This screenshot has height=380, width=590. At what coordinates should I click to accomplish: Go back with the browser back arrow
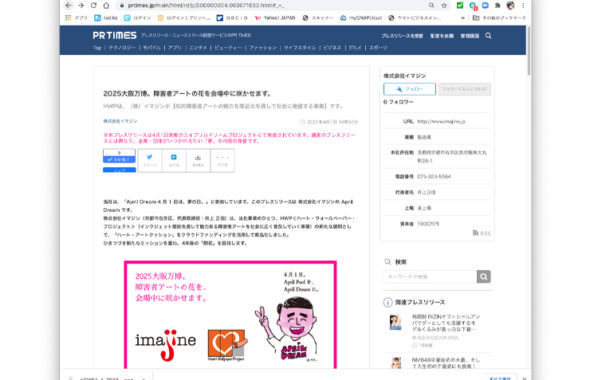[68, 5]
